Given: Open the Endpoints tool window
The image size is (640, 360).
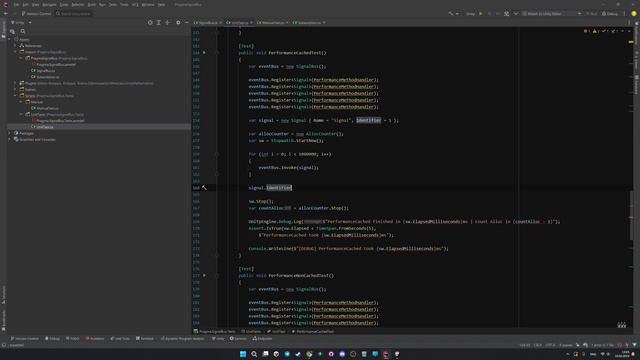Looking at the screenshot, I should [262, 339].
